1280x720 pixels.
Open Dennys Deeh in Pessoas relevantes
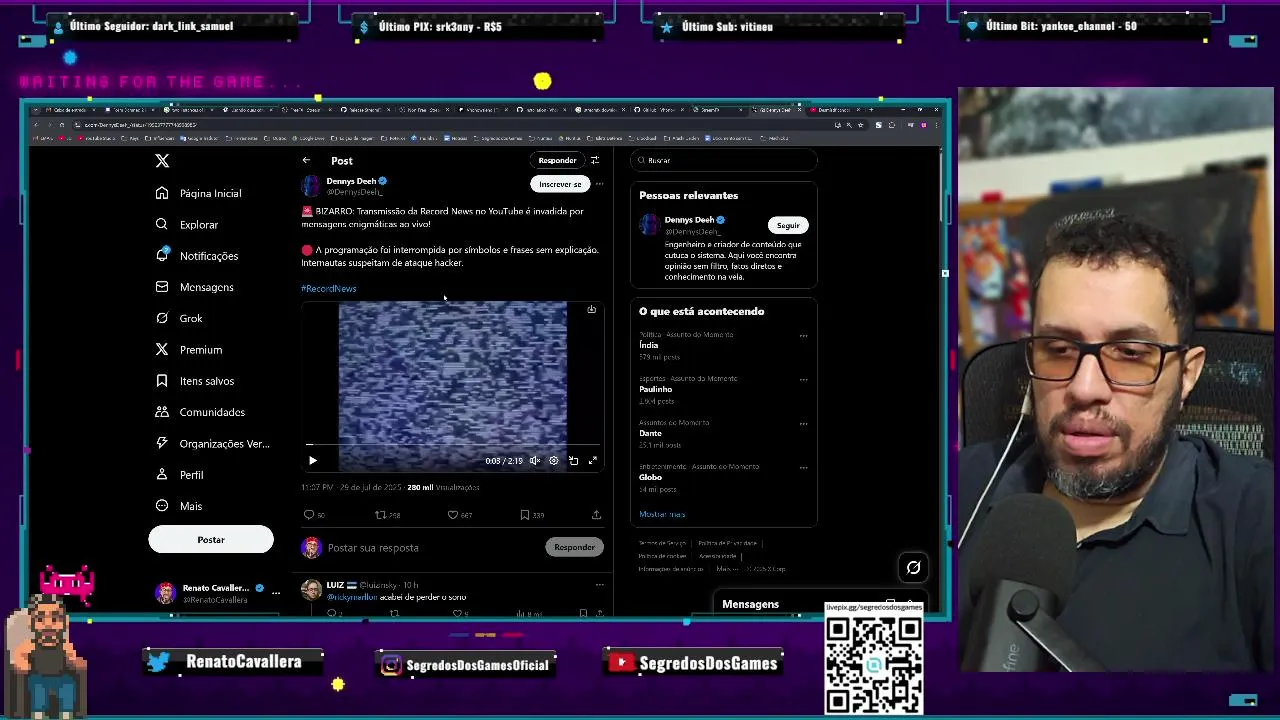[689, 220]
